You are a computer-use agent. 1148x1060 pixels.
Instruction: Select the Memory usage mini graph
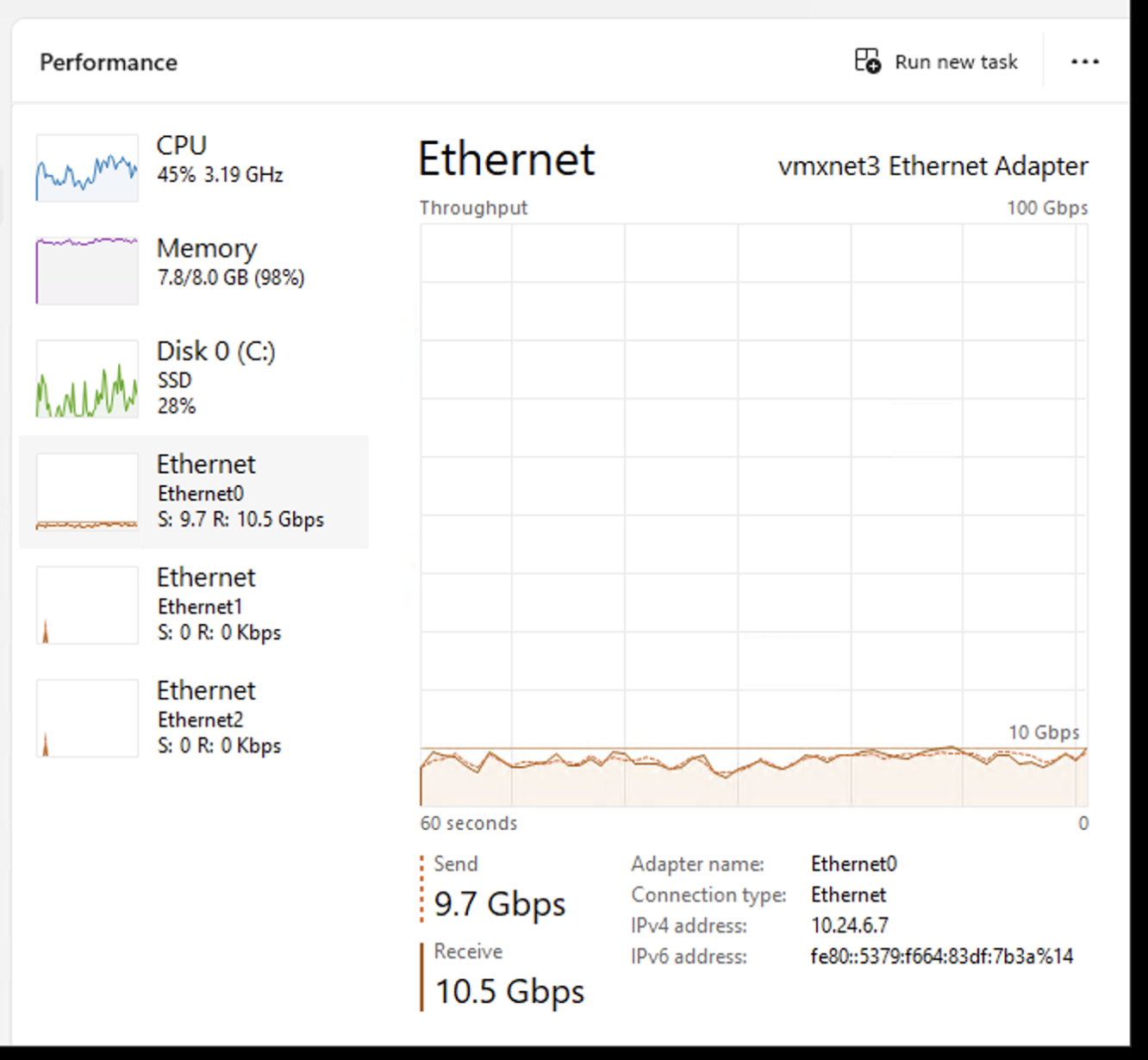(87, 271)
